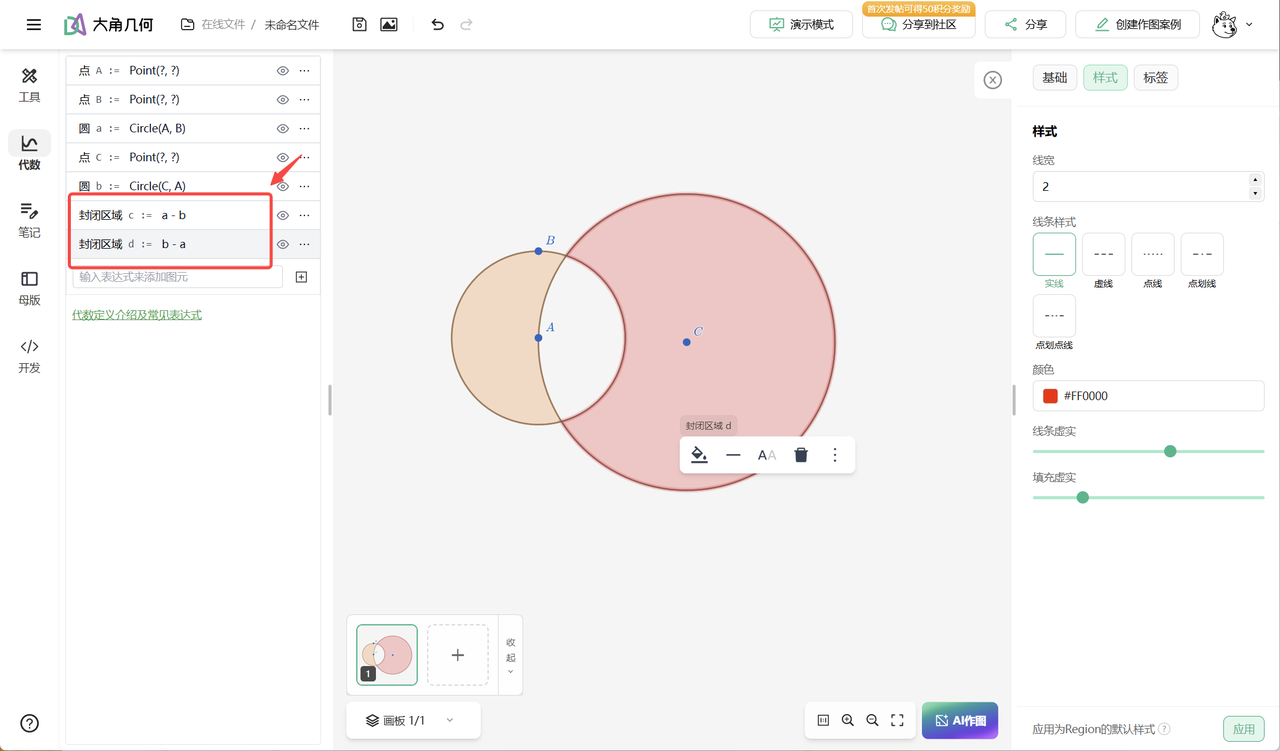Open the 笔记 notes panel
The height and width of the screenshot is (751, 1280).
click(29, 220)
